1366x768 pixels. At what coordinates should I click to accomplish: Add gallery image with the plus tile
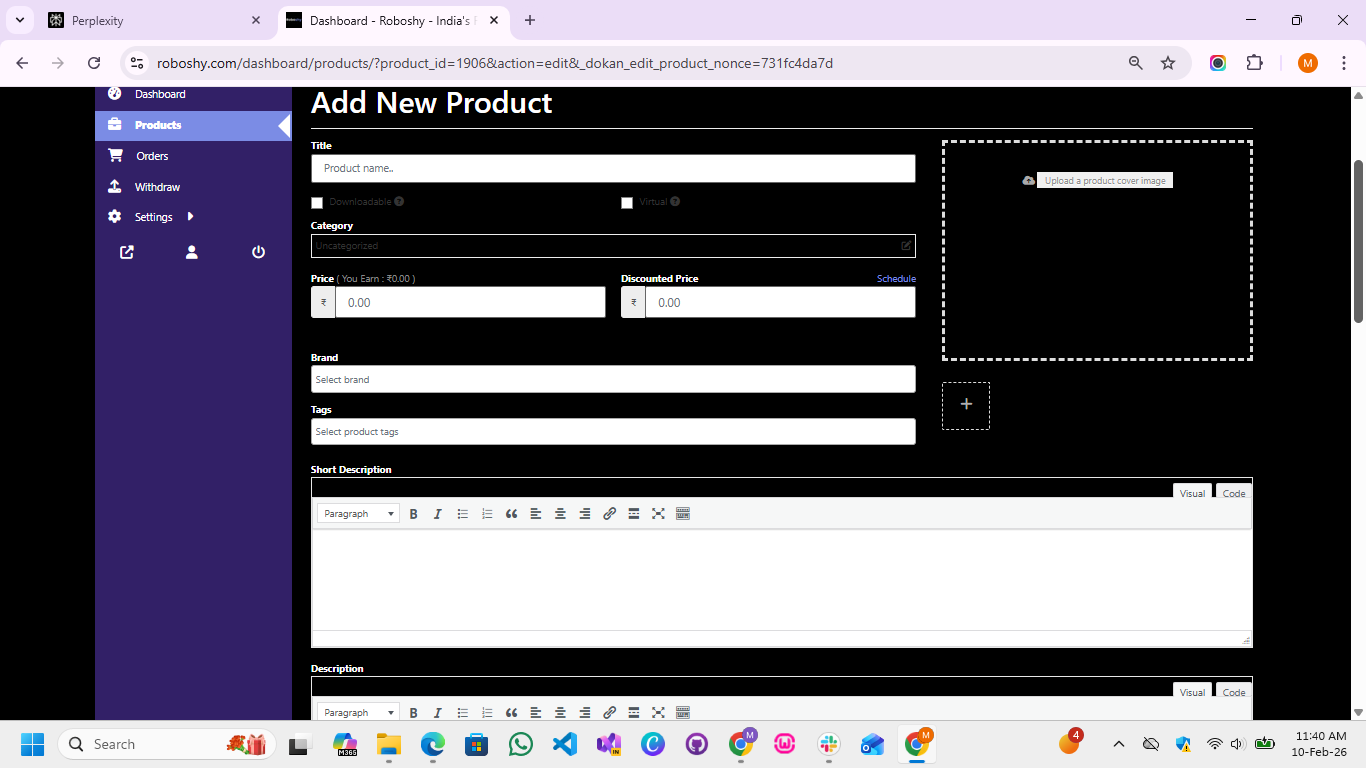click(x=965, y=404)
